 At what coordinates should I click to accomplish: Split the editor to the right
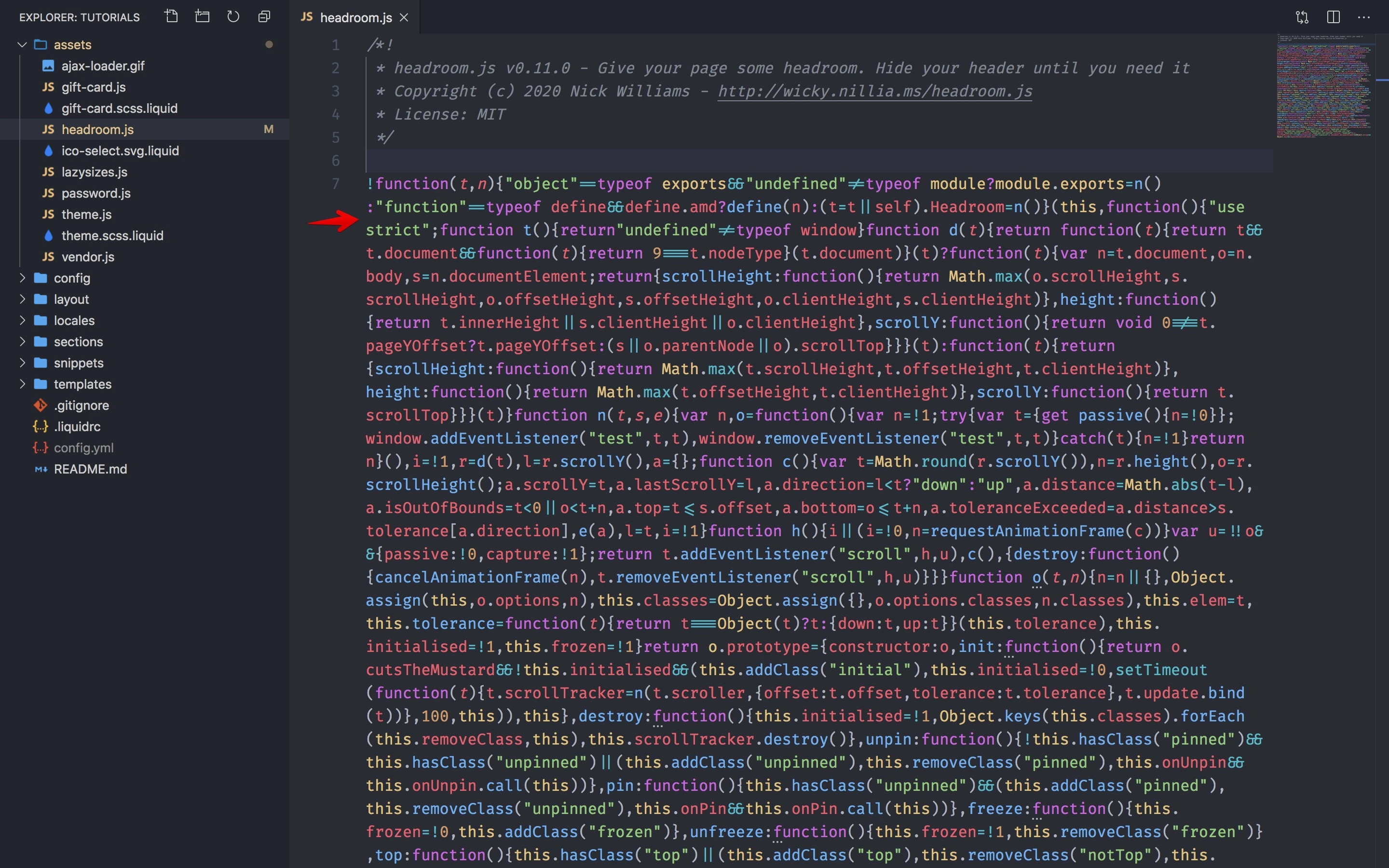tap(1334, 17)
